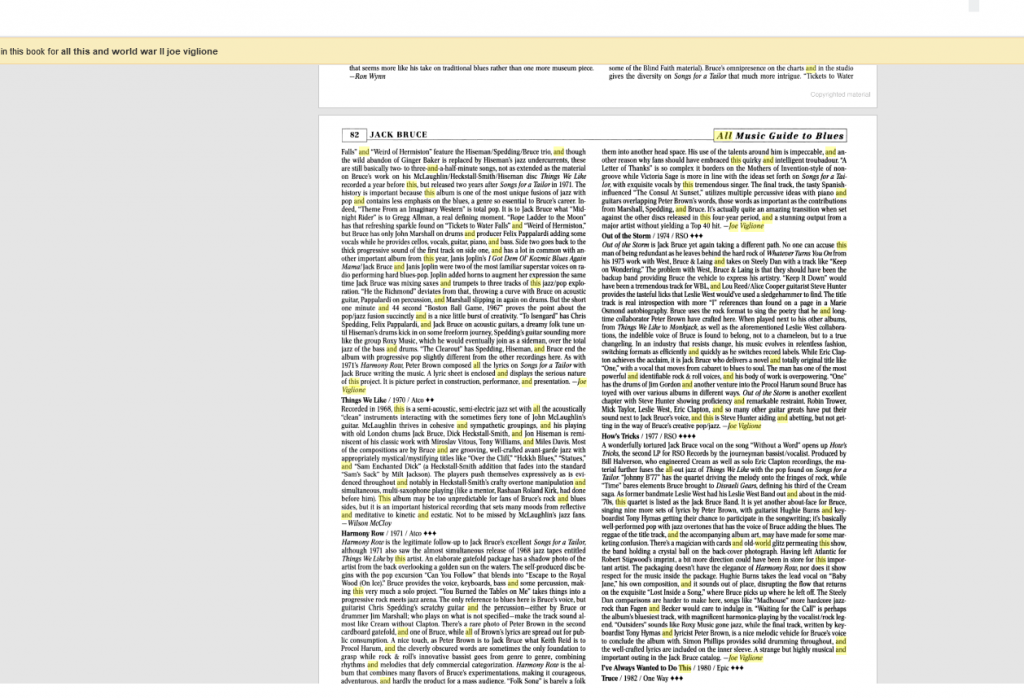This screenshot has width=1024, height=699.
Task: Click the Ron Wynn reviewer credit
Action: [367, 76]
